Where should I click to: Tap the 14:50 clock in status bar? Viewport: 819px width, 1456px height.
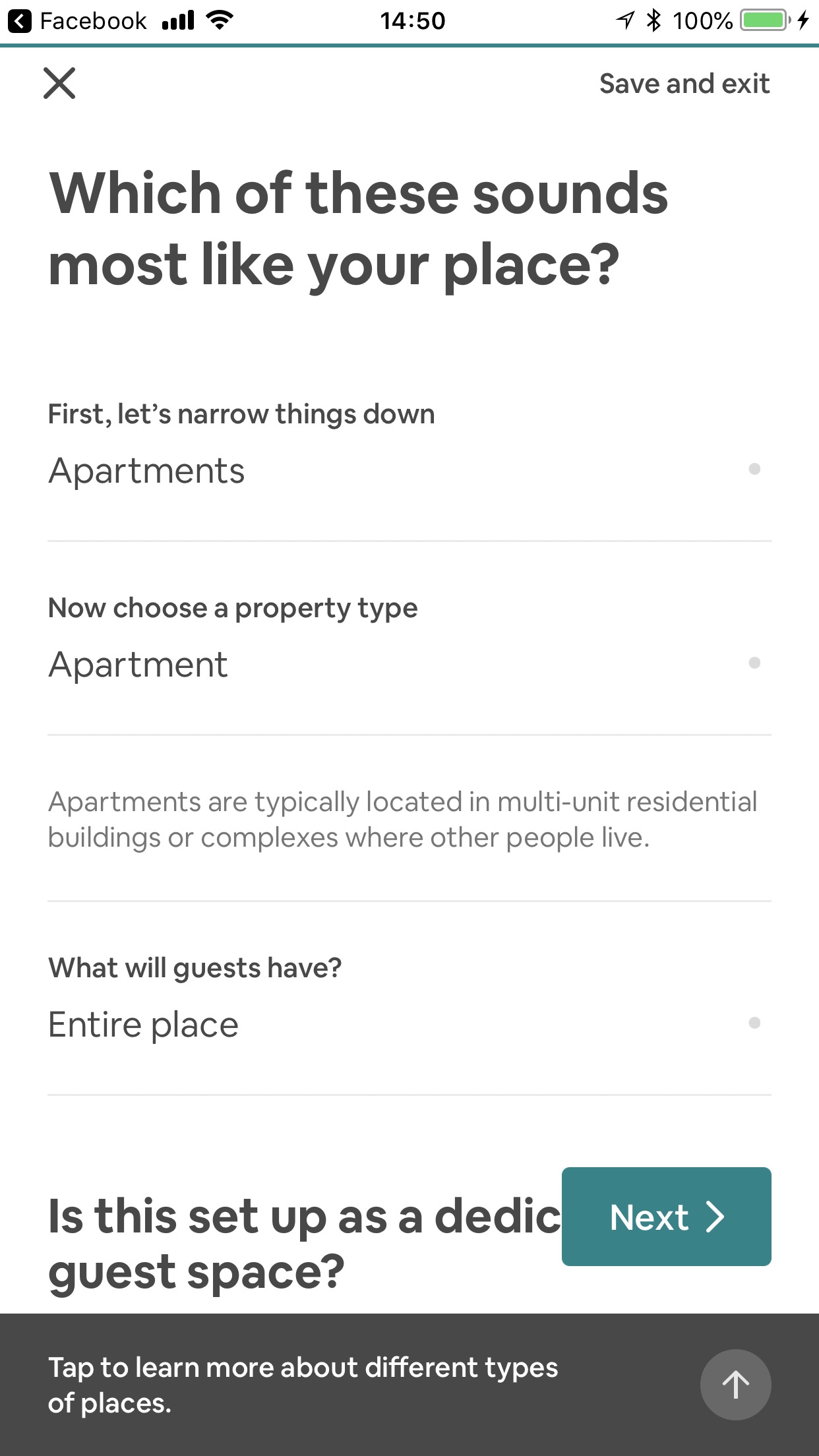click(412, 21)
